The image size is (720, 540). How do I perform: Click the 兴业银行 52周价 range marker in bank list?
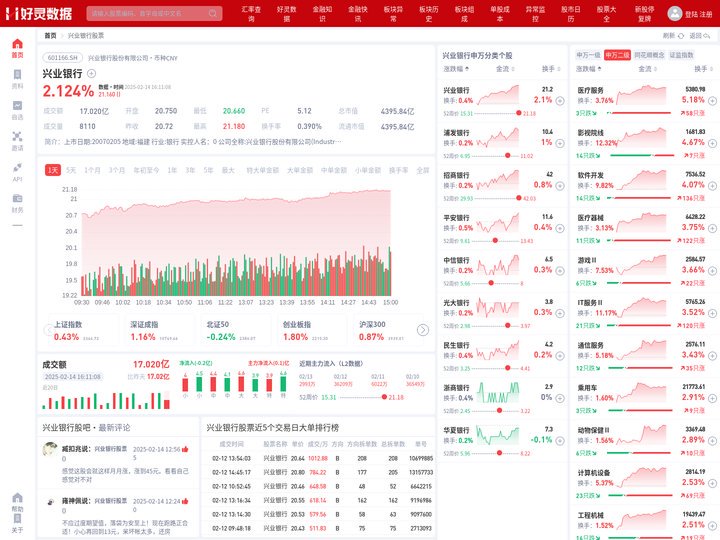tap(518, 113)
